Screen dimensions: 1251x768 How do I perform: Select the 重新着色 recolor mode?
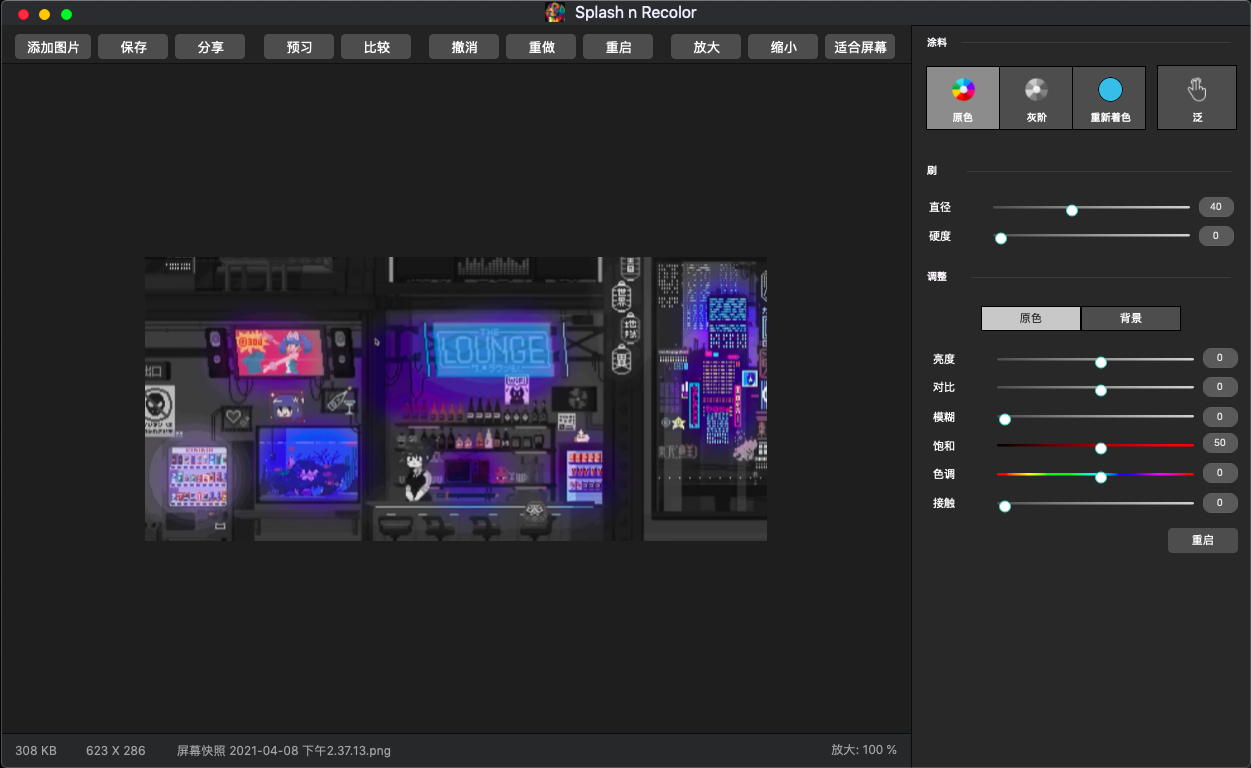point(1109,98)
